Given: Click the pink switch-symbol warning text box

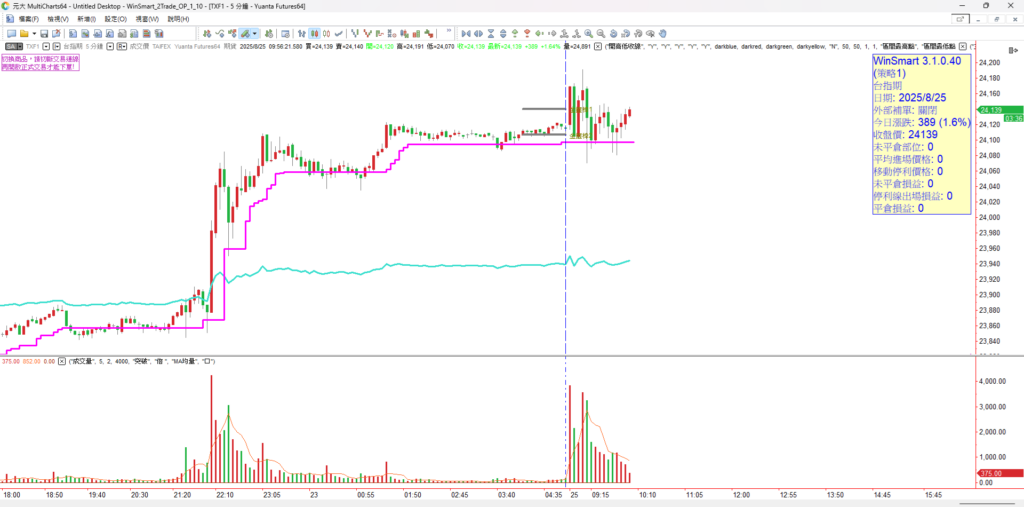Looking at the screenshot, I should point(42,63).
